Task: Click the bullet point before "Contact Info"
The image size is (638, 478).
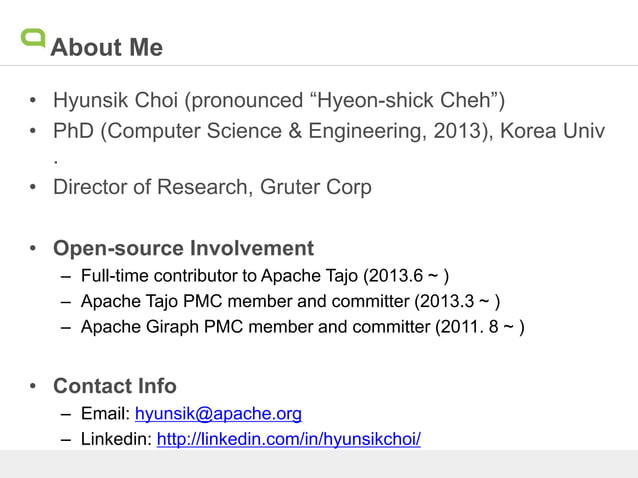Action: pos(33,387)
